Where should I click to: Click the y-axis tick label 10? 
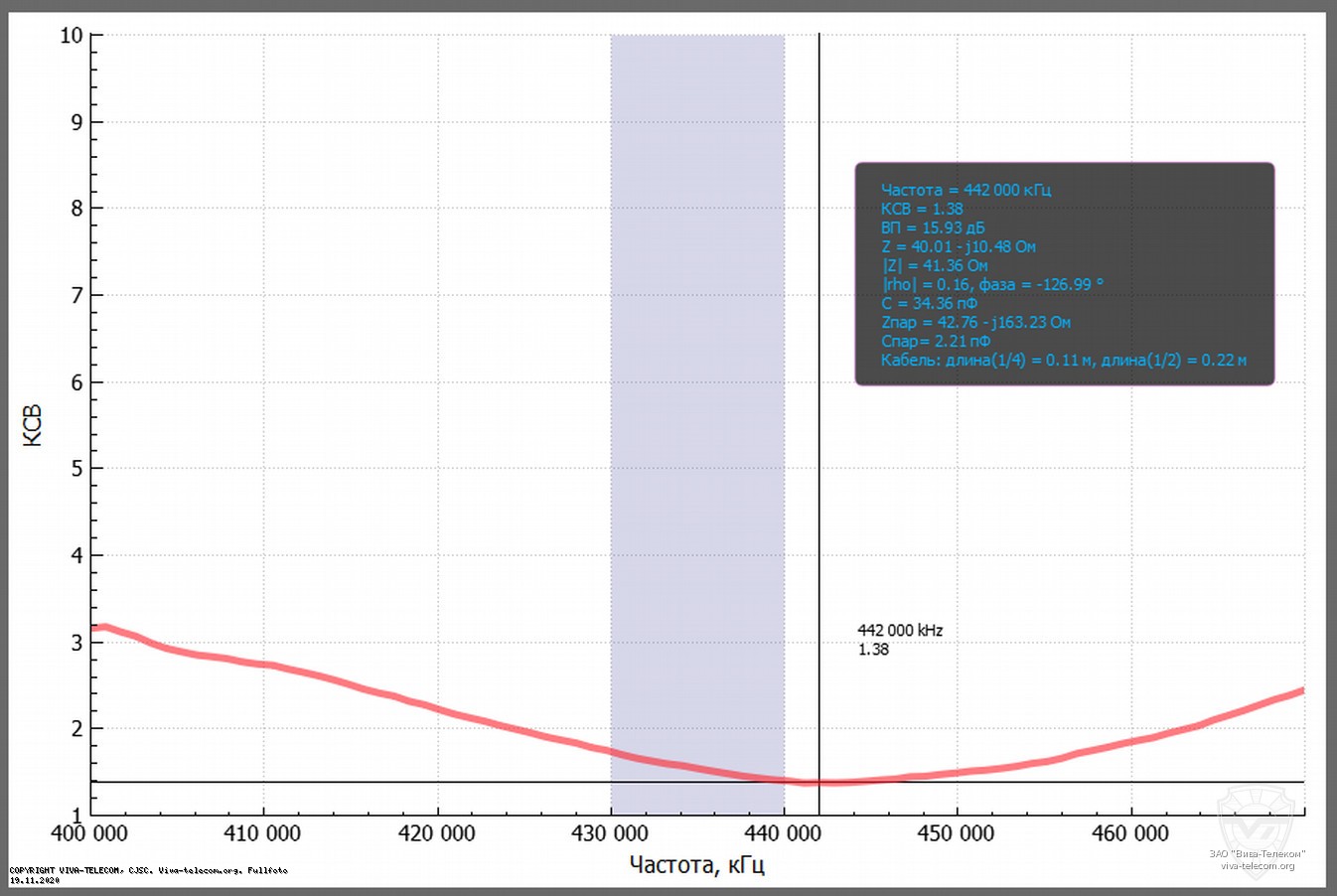pos(71,36)
